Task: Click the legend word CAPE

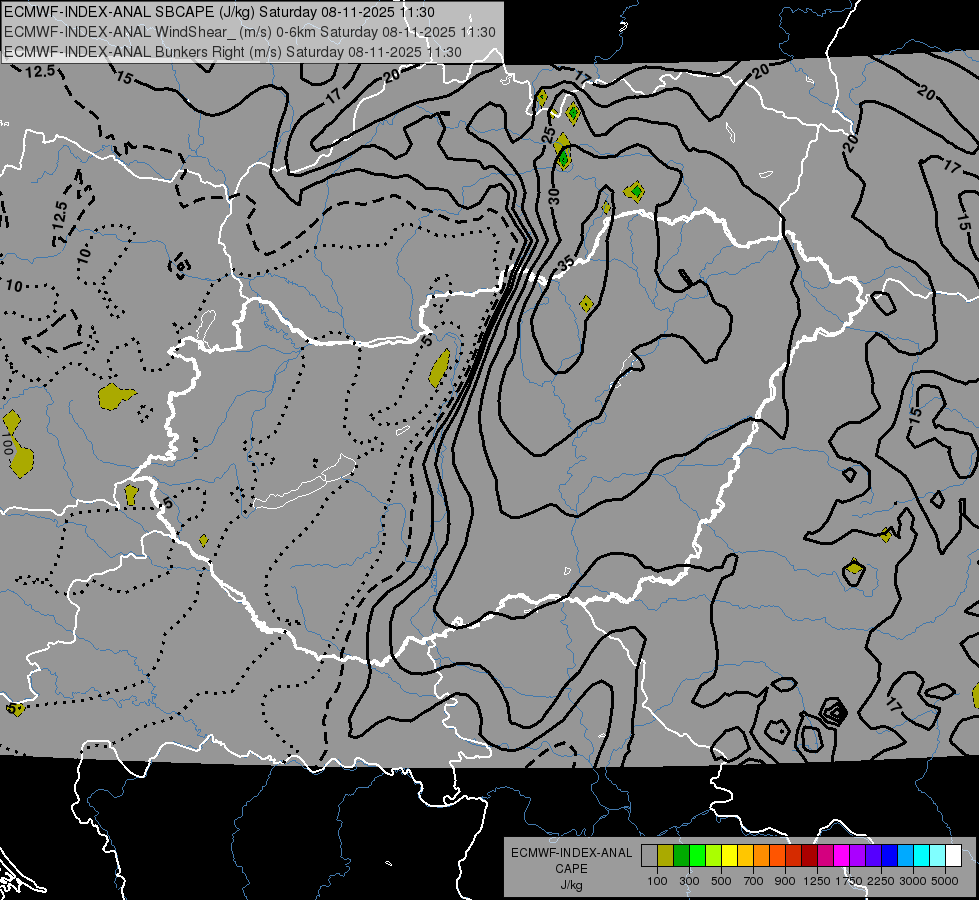Action: (571, 869)
